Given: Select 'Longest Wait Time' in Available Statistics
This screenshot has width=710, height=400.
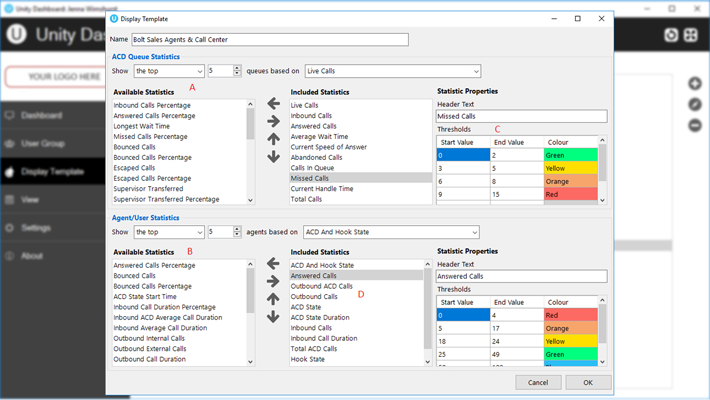Looking at the screenshot, I should pyautogui.click(x=142, y=126).
